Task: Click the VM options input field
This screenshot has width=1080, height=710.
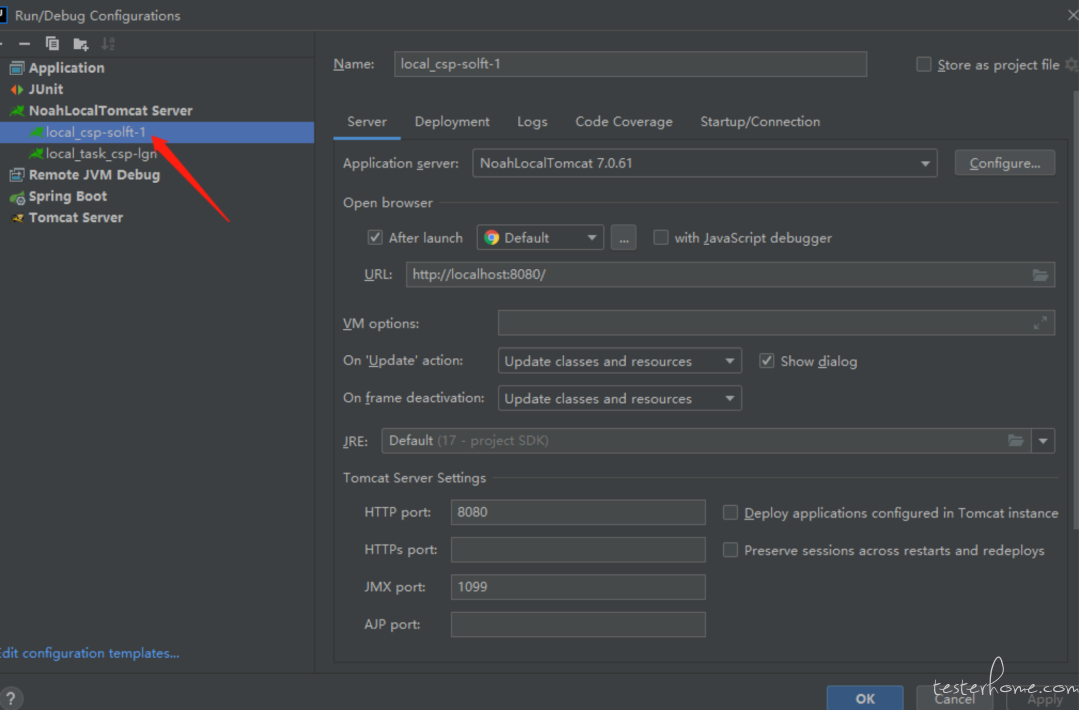Action: (776, 322)
